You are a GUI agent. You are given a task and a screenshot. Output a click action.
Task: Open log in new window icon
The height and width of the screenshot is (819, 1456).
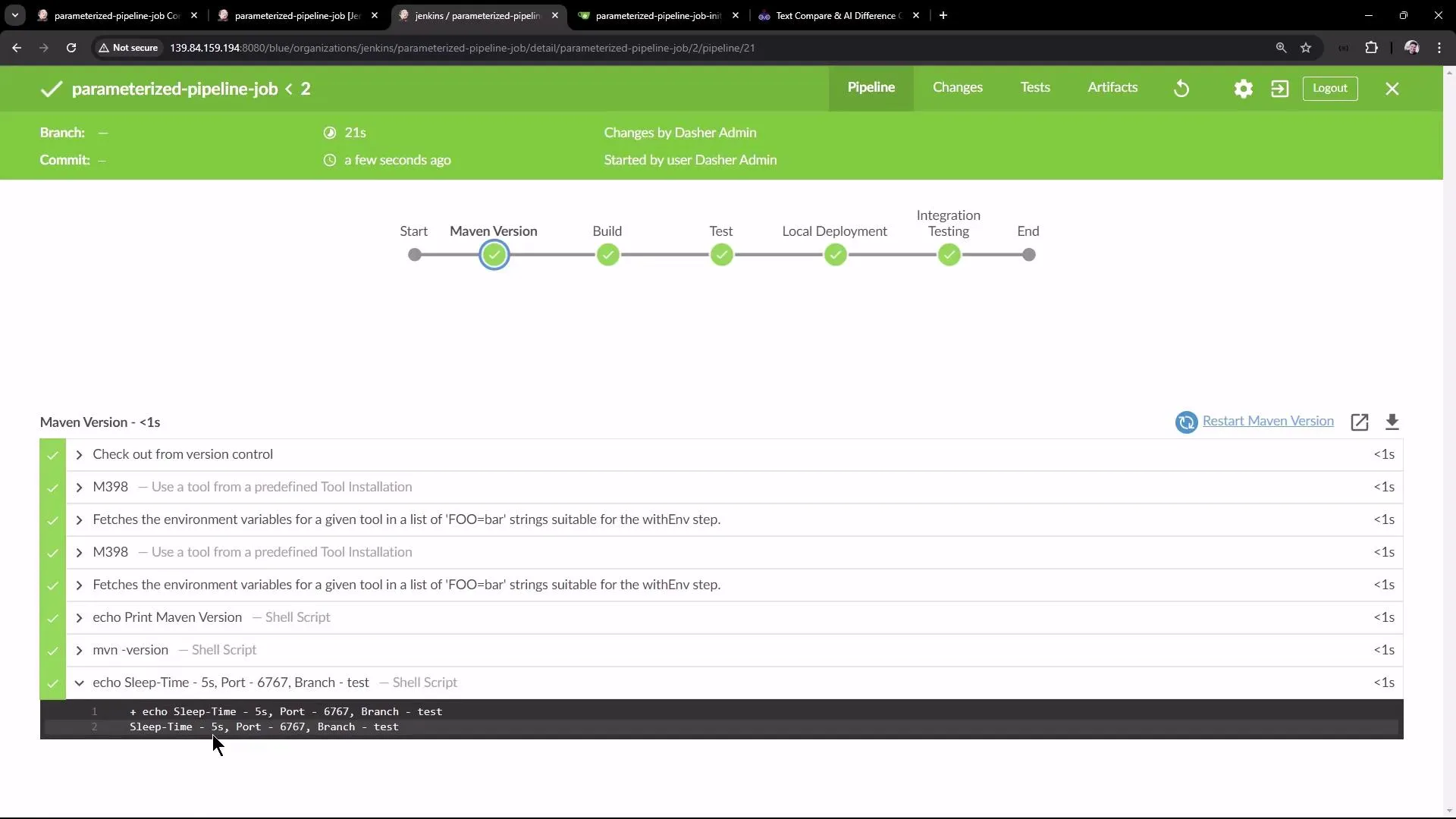point(1360,422)
